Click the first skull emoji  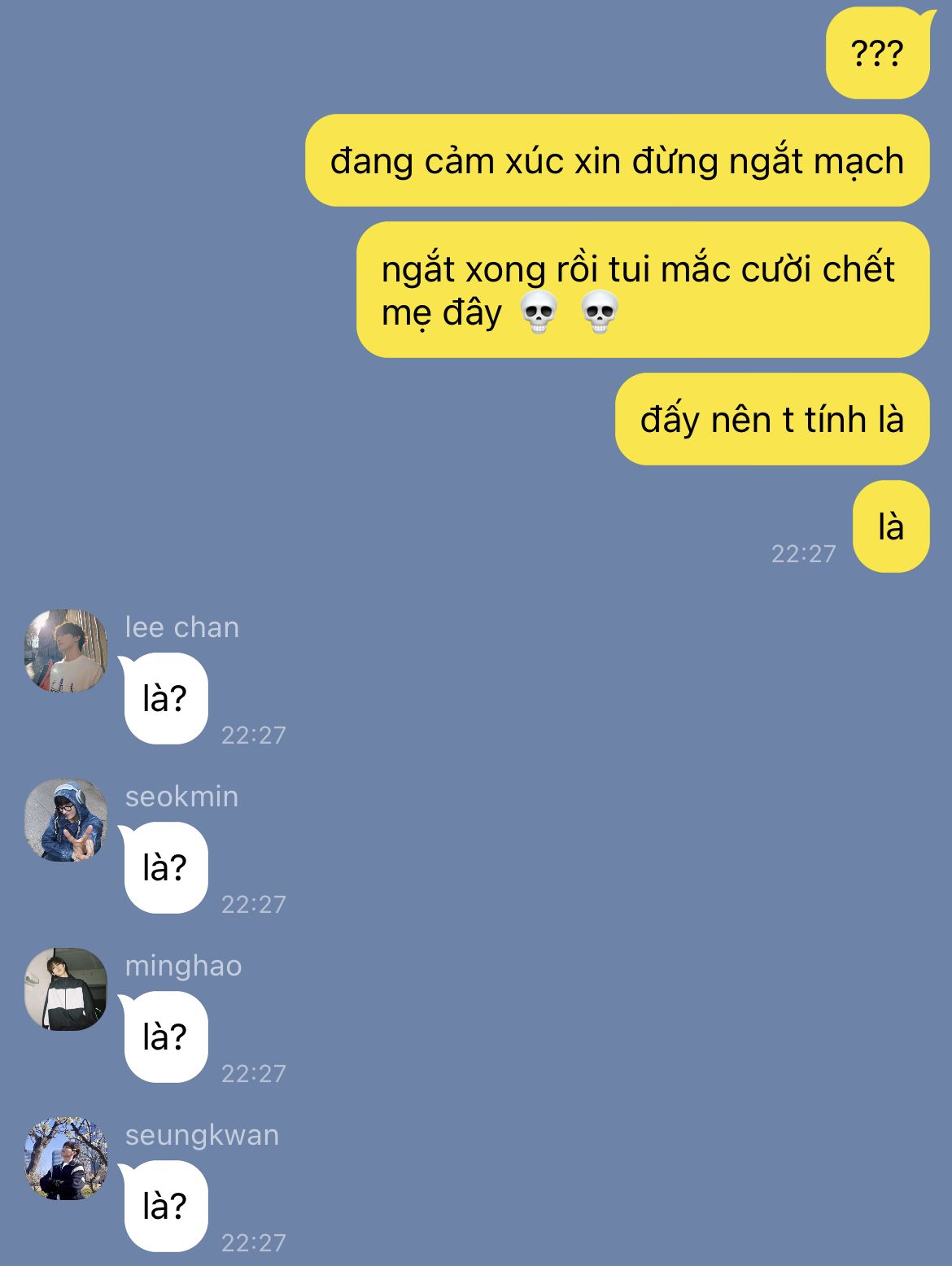pos(539,312)
